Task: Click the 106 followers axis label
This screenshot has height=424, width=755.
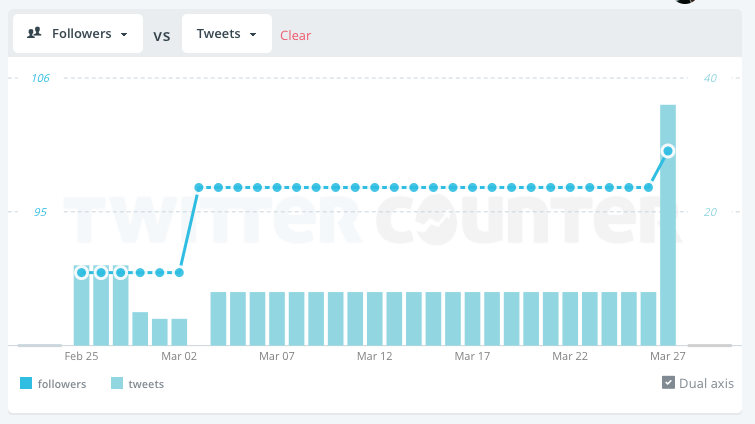Action: point(41,78)
